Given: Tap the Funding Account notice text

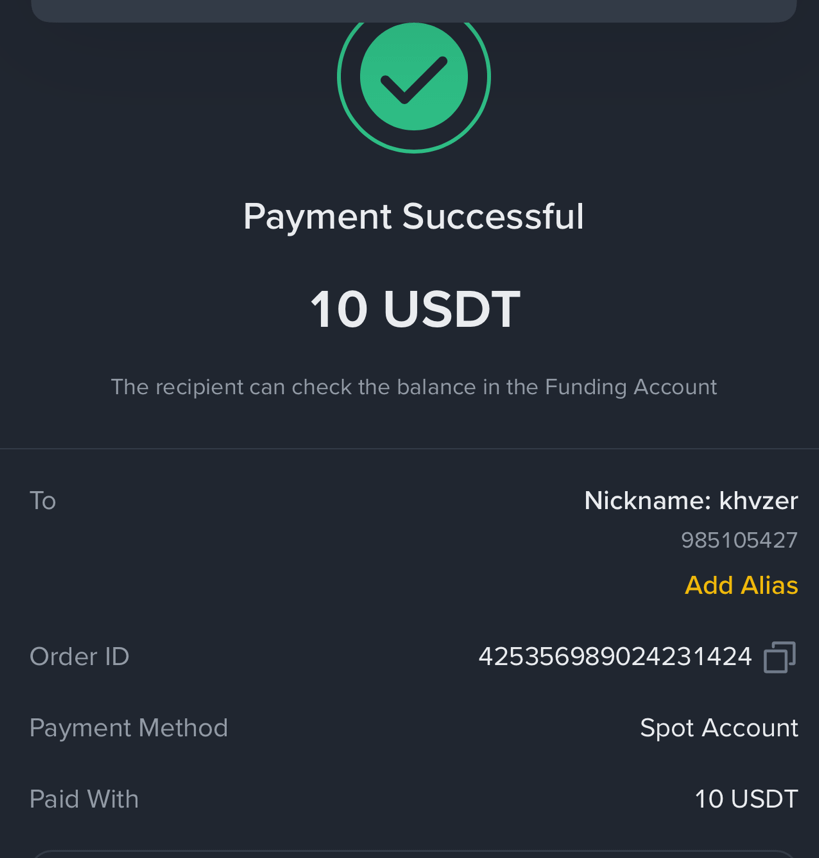Looking at the screenshot, I should [414, 387].
